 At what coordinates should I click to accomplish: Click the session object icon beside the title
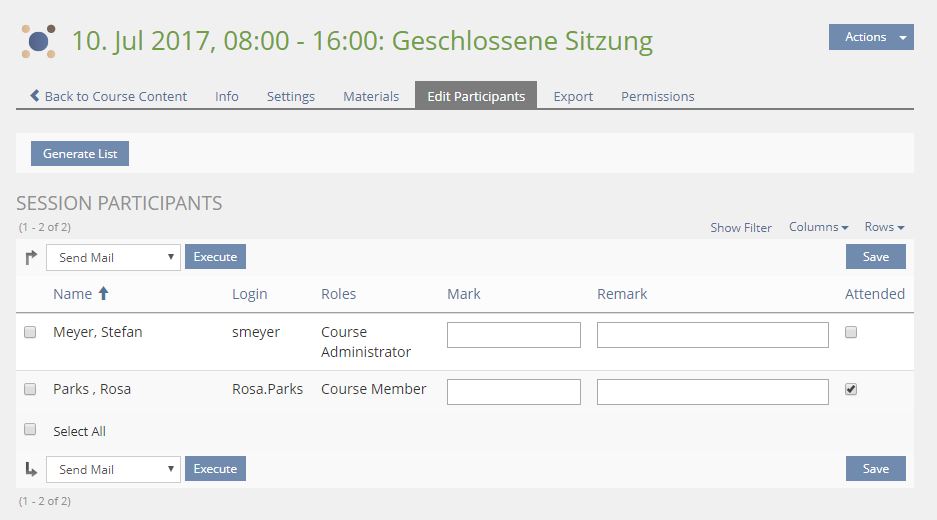click(x=39, y=41)
